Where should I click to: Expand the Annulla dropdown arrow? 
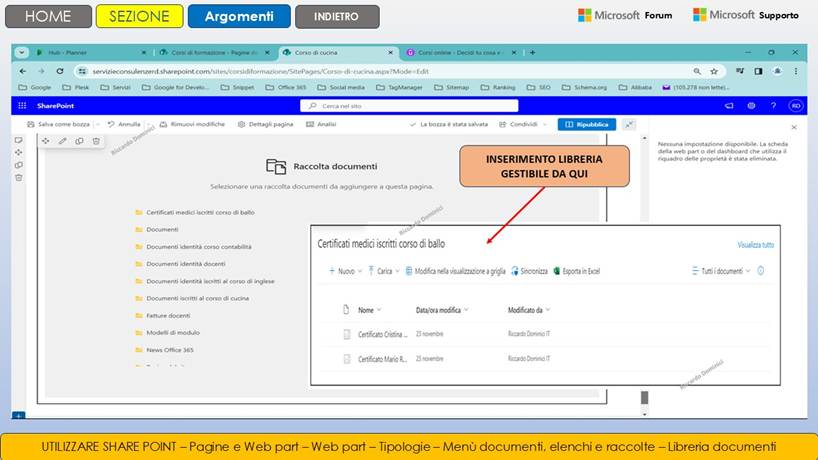point(148,125)
